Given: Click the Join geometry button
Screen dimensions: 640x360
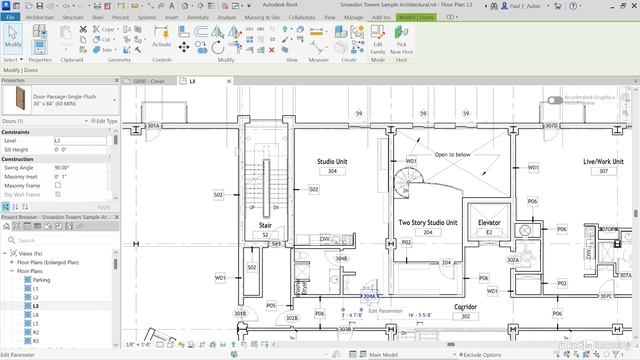Looking at the screenshot, I should (102, 50).
